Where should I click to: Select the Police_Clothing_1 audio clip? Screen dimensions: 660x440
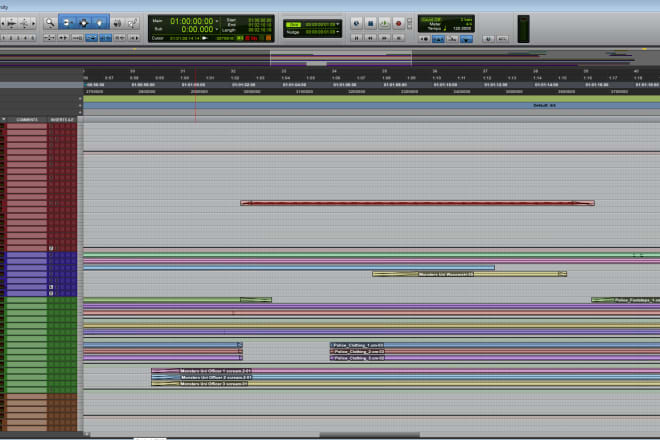[x=357, y=346]
